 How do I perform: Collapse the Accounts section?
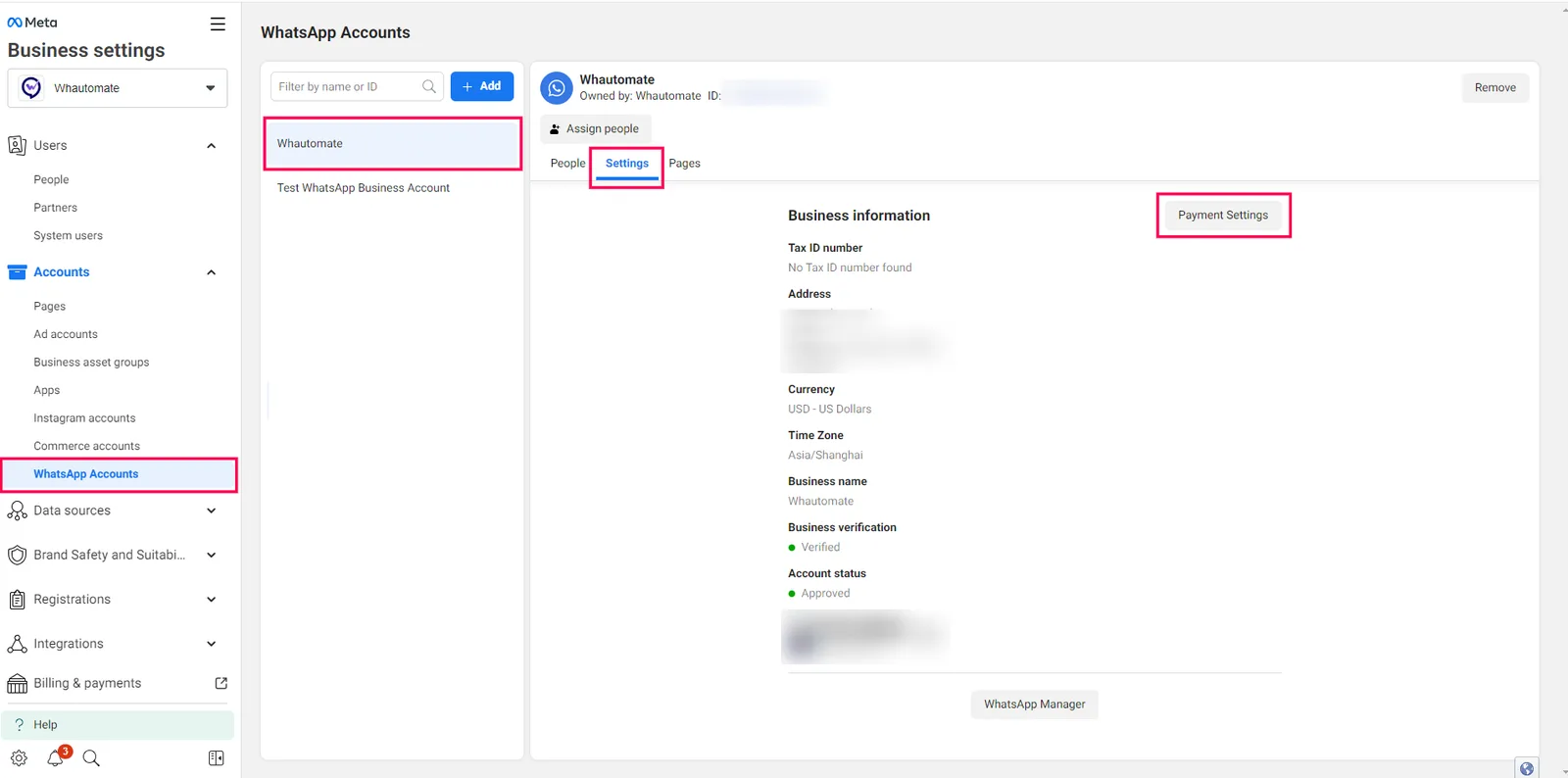coord(212,272)
